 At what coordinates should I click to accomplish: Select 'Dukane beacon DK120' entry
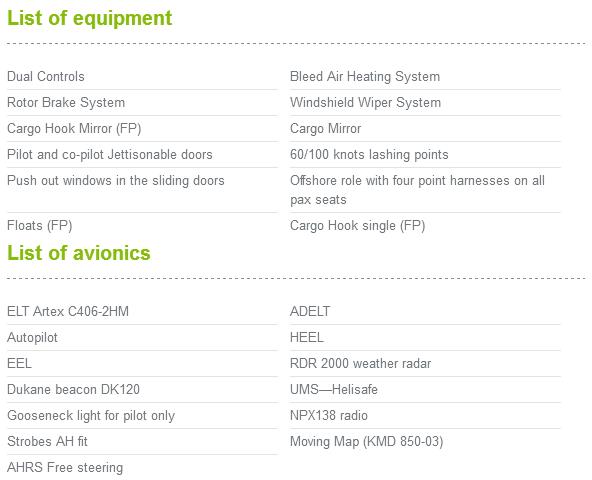click(73, 390)
